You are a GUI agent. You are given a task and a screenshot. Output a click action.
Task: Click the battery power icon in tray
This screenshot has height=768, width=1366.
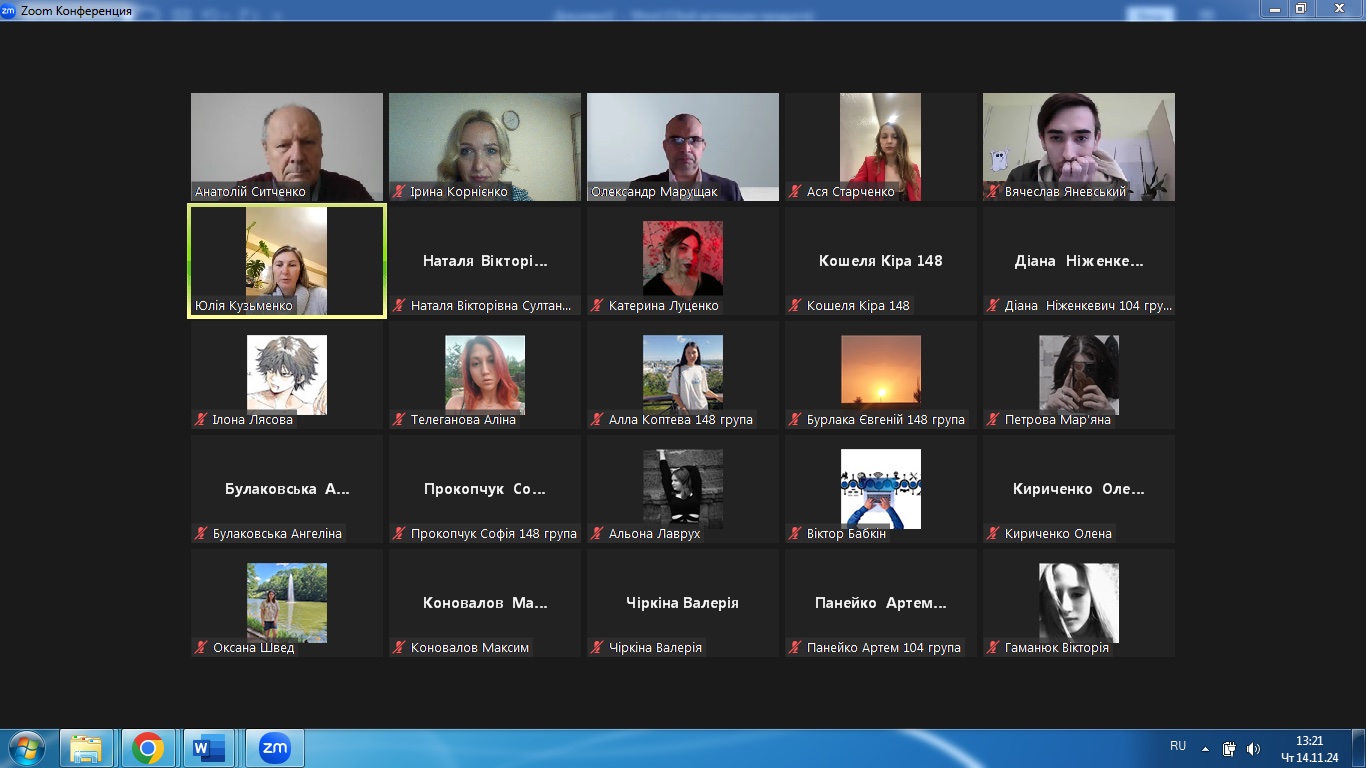(1229, 748)
